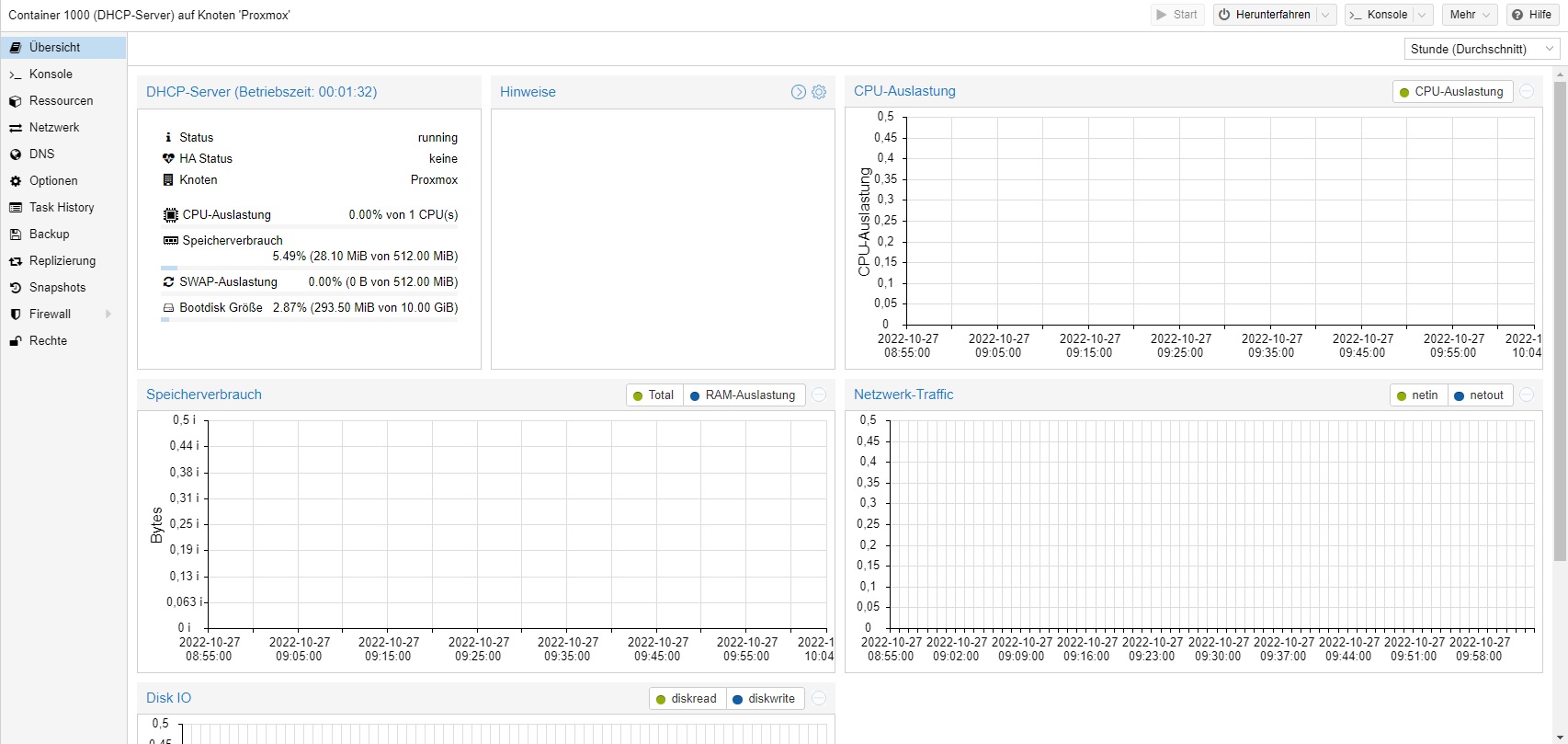Viewport: 1568px width, 744px height.
Task: Click the Knoten building icon
Action: pyautogui.click(x=168, y=179)
